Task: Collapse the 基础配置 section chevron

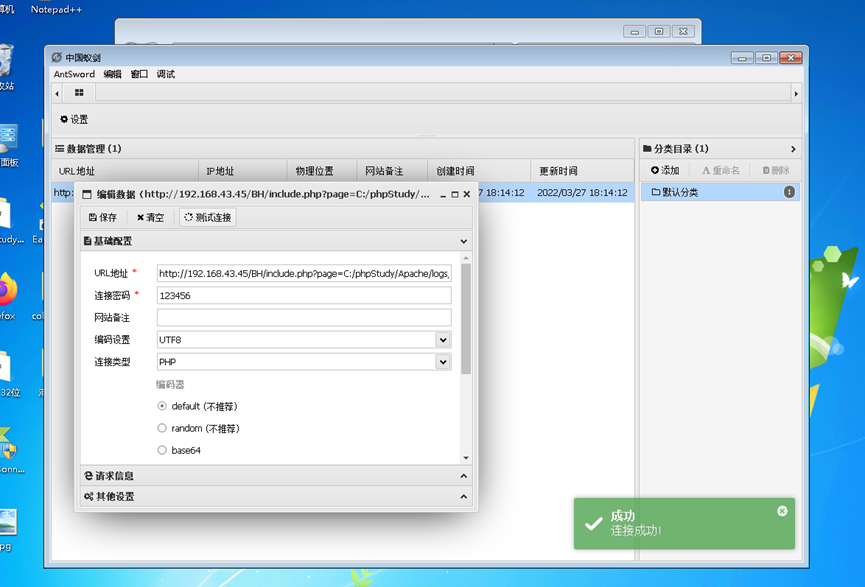Action: tap(463, 241)
